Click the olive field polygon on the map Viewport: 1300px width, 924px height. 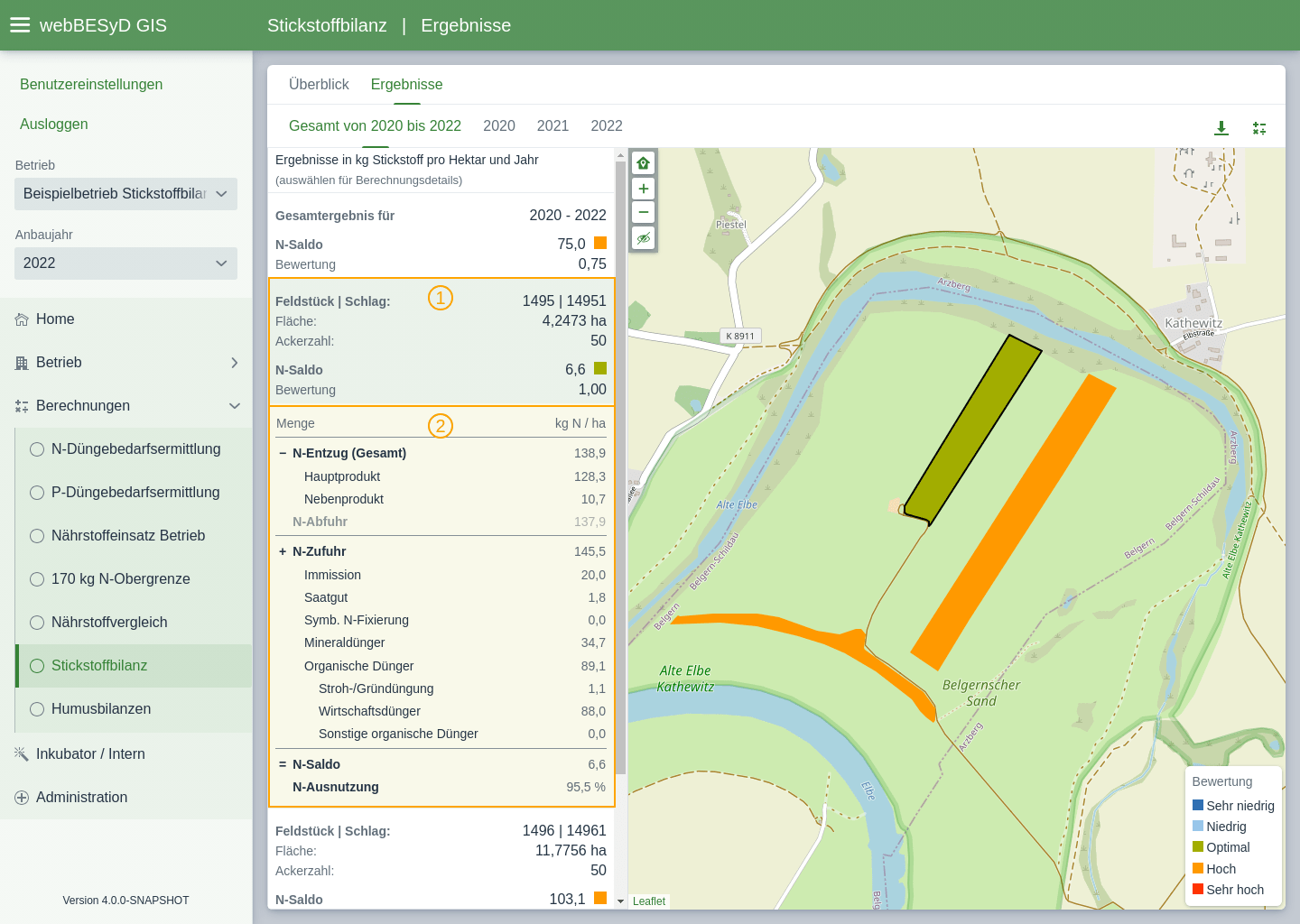pyautogui.click(x=973, y=430)
